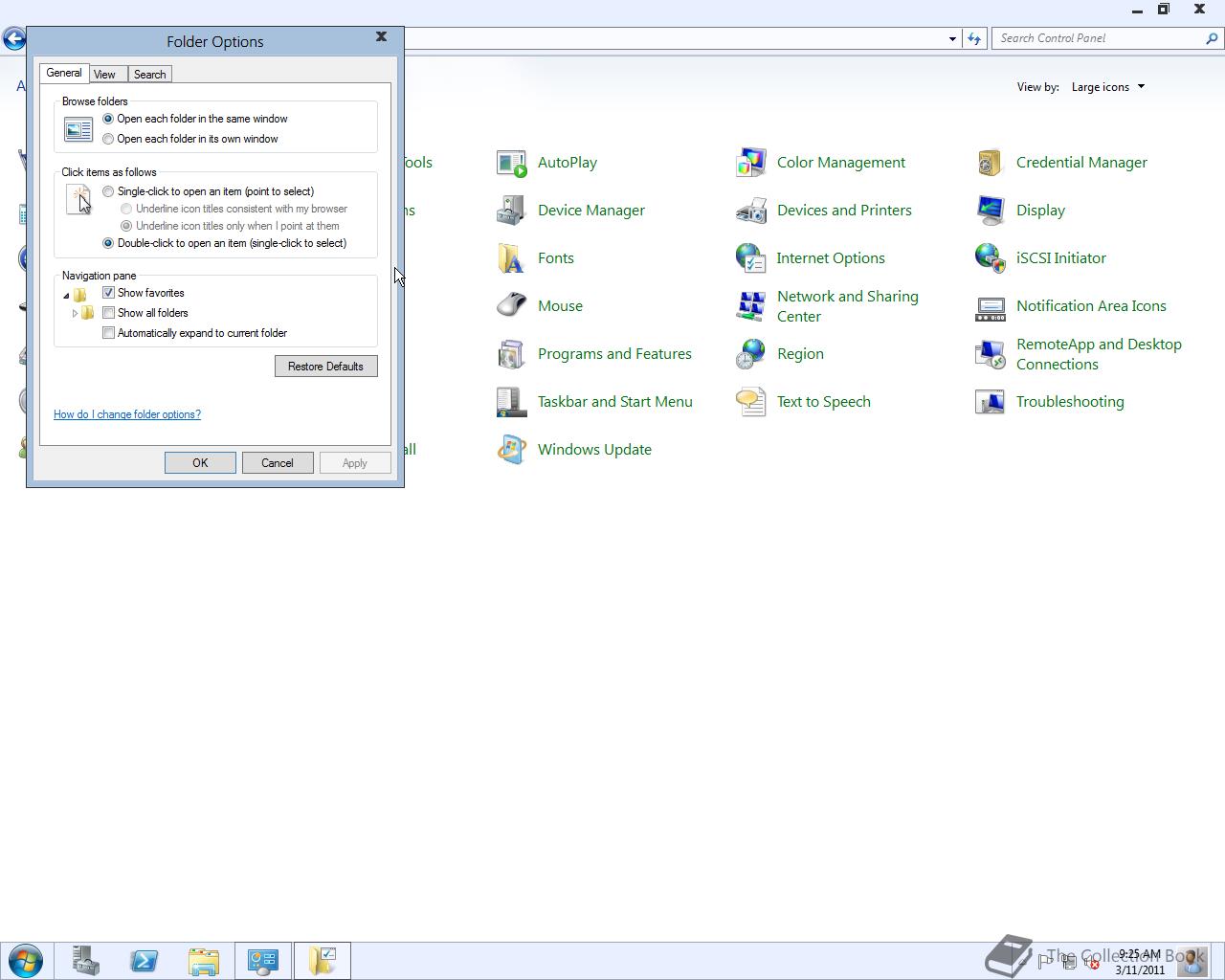Open Text to Speech icon
The height and width of the screenshot is (980, 1225).
pyautogui.click(x=751, y=402)
